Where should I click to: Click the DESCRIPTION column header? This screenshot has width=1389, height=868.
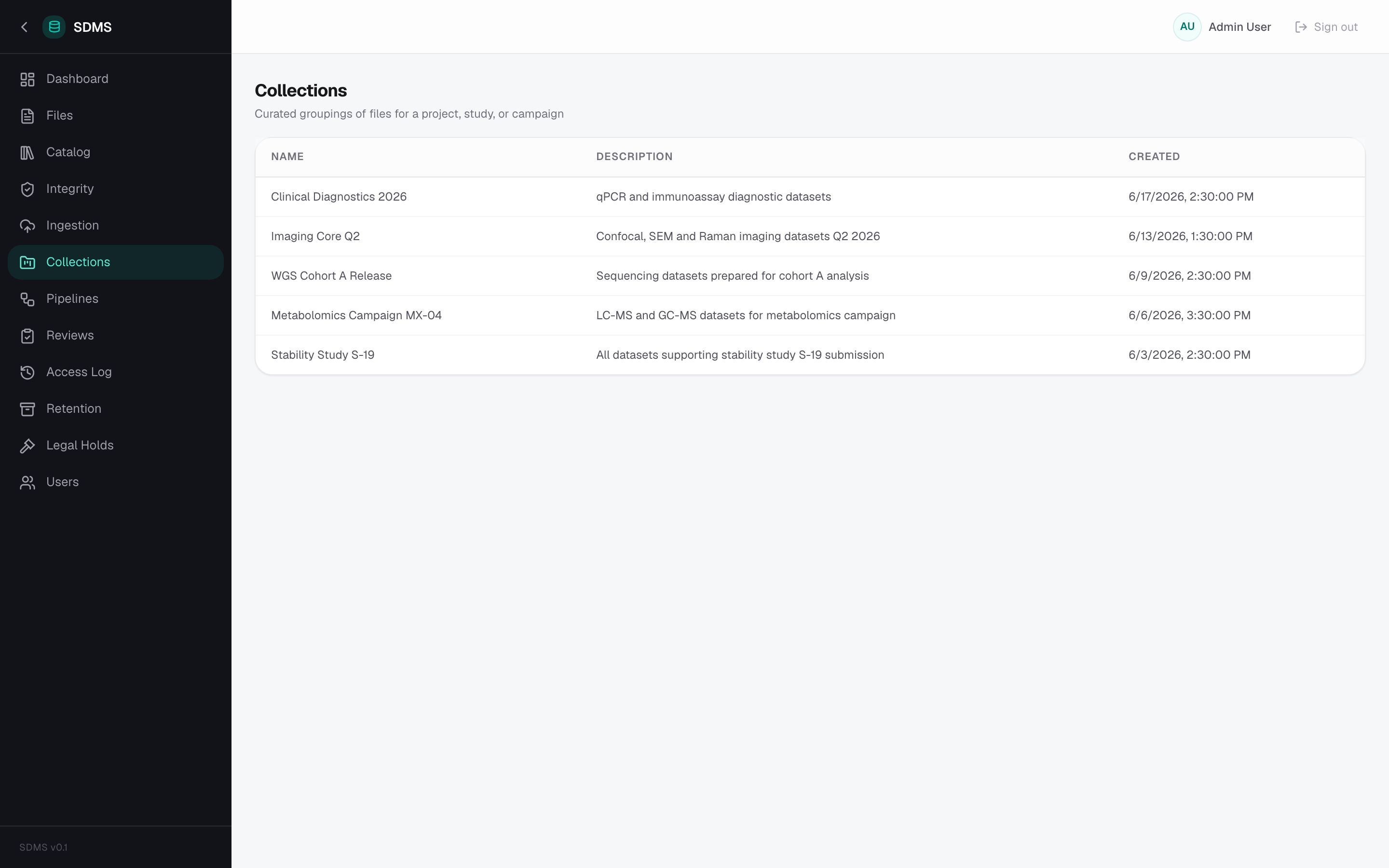tap(634, 157)
